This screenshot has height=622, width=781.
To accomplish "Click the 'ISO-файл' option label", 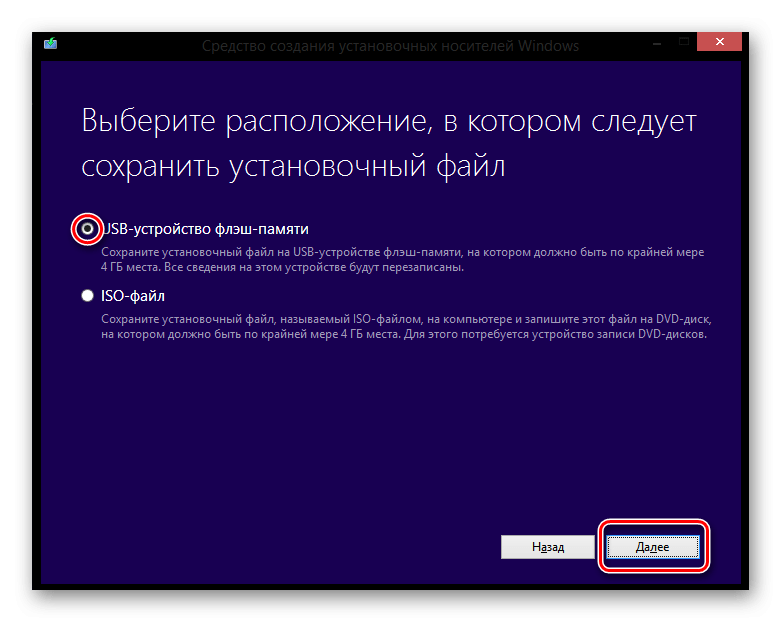I will point(133,296).
